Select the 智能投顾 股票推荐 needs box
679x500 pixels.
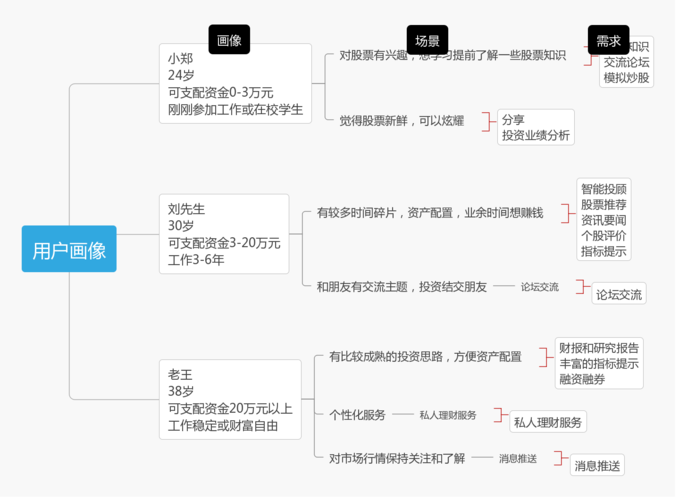(604, 219)
